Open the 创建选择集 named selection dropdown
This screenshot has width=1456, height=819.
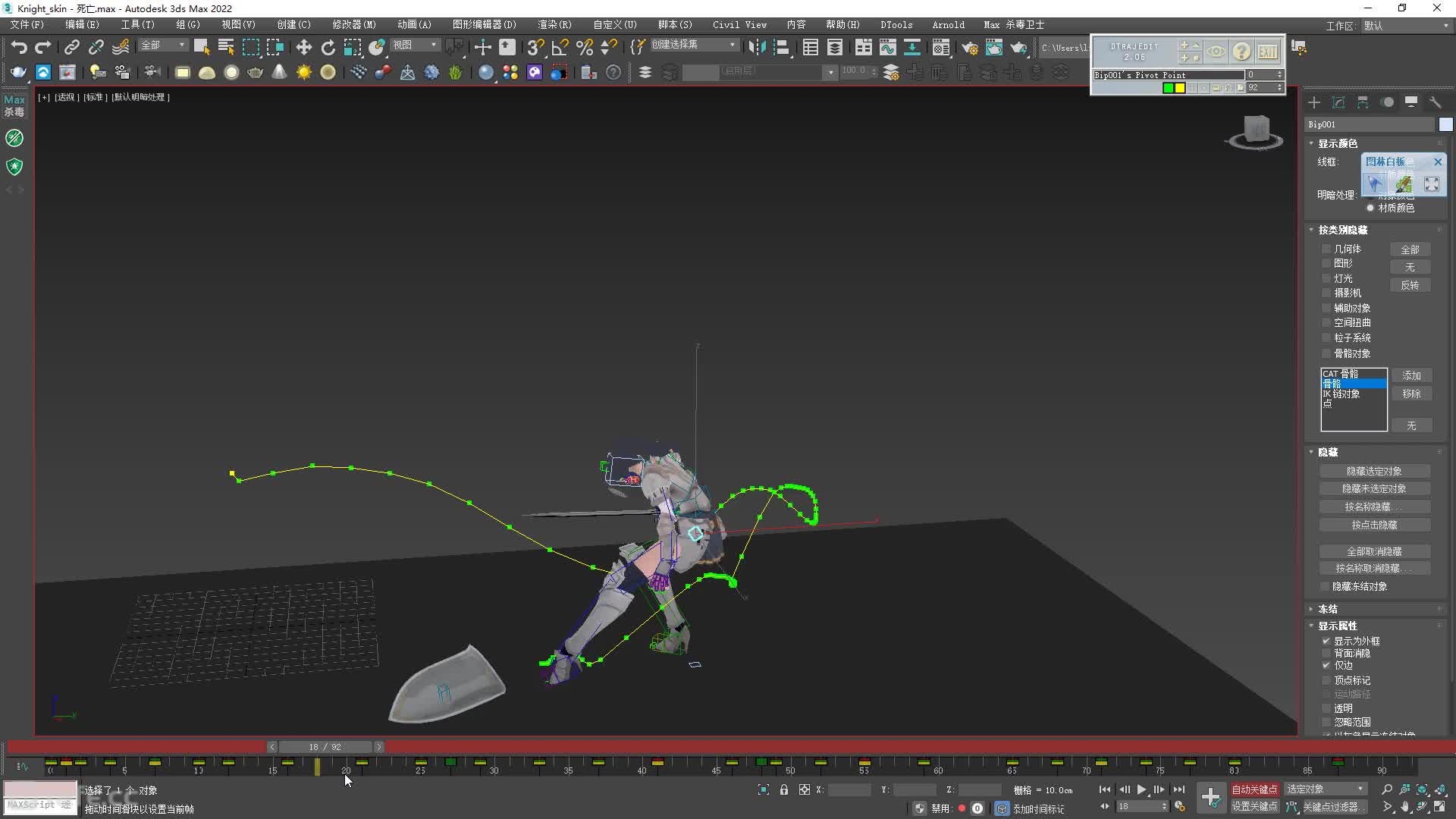693,45
